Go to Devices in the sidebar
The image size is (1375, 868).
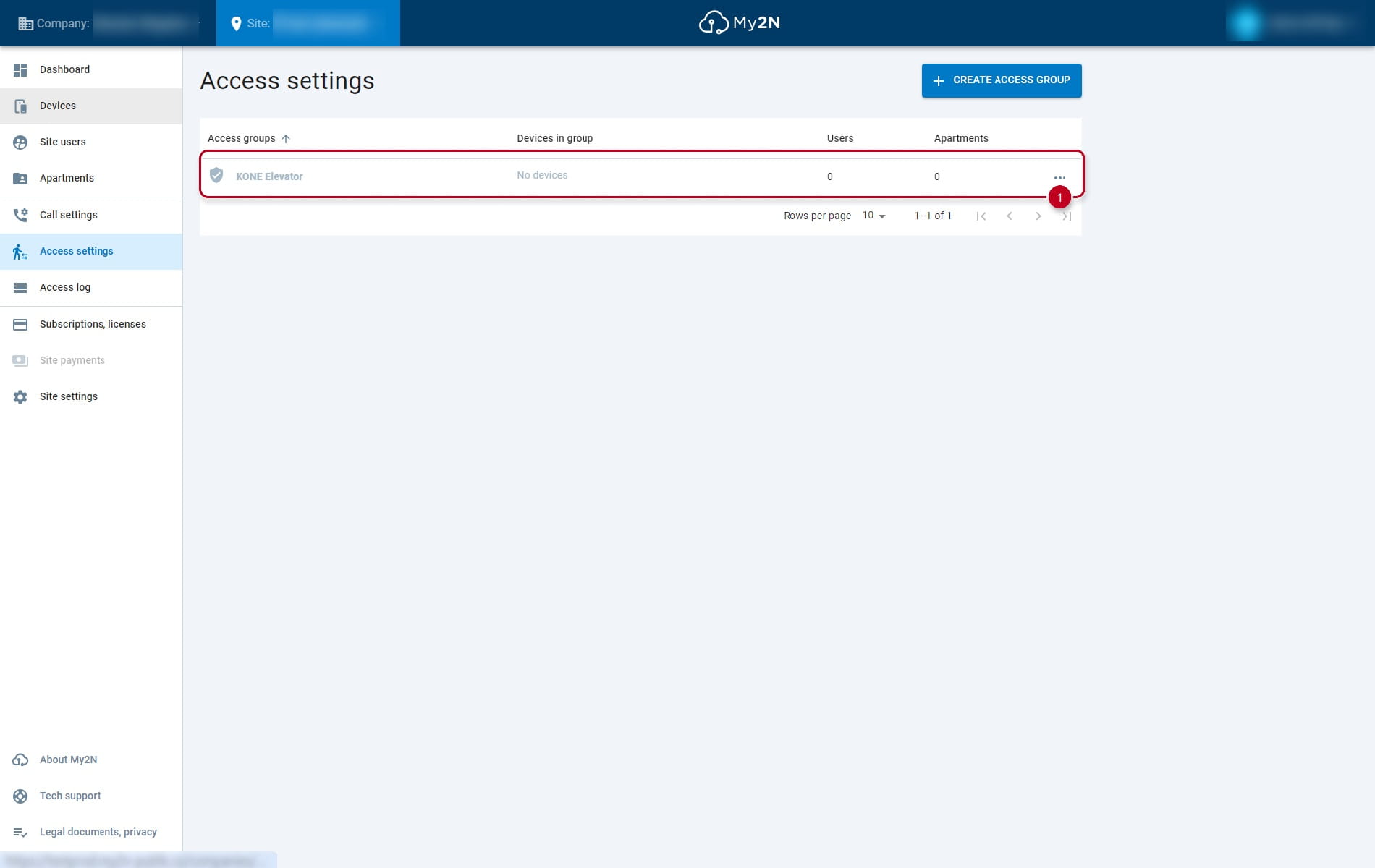[x=91, y=106]
